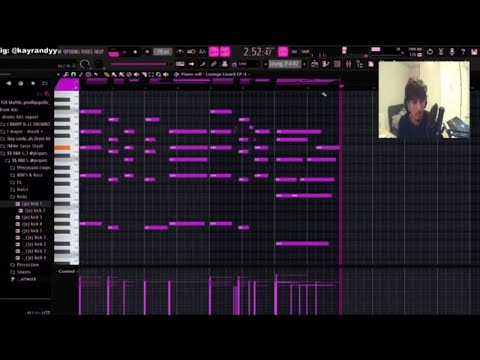Expand the Hats+ folder in browser
The height and width of the screenshot is (360, 480).
(22, 189)
